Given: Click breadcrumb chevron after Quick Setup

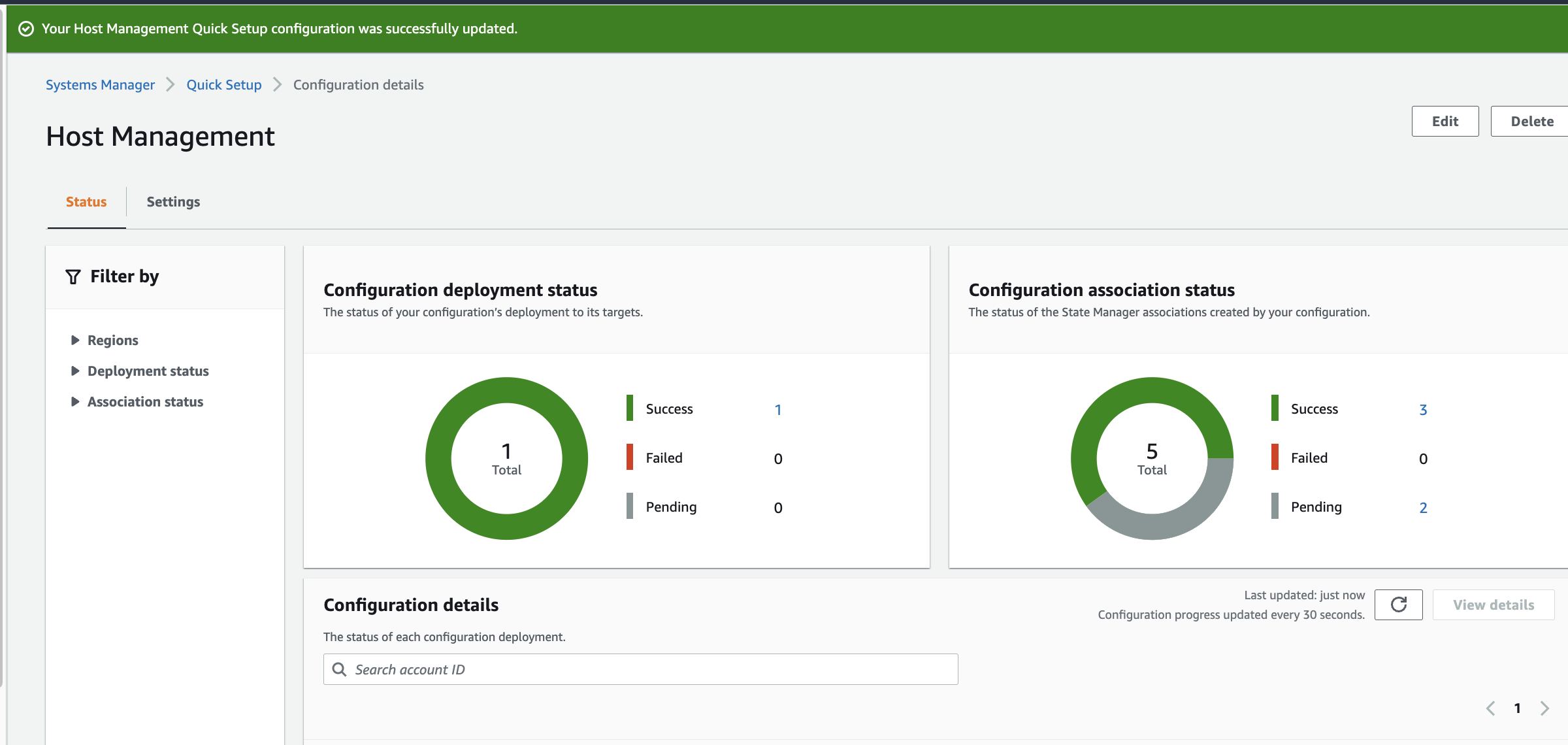Looking at the screenshot, I should point(278,85).
